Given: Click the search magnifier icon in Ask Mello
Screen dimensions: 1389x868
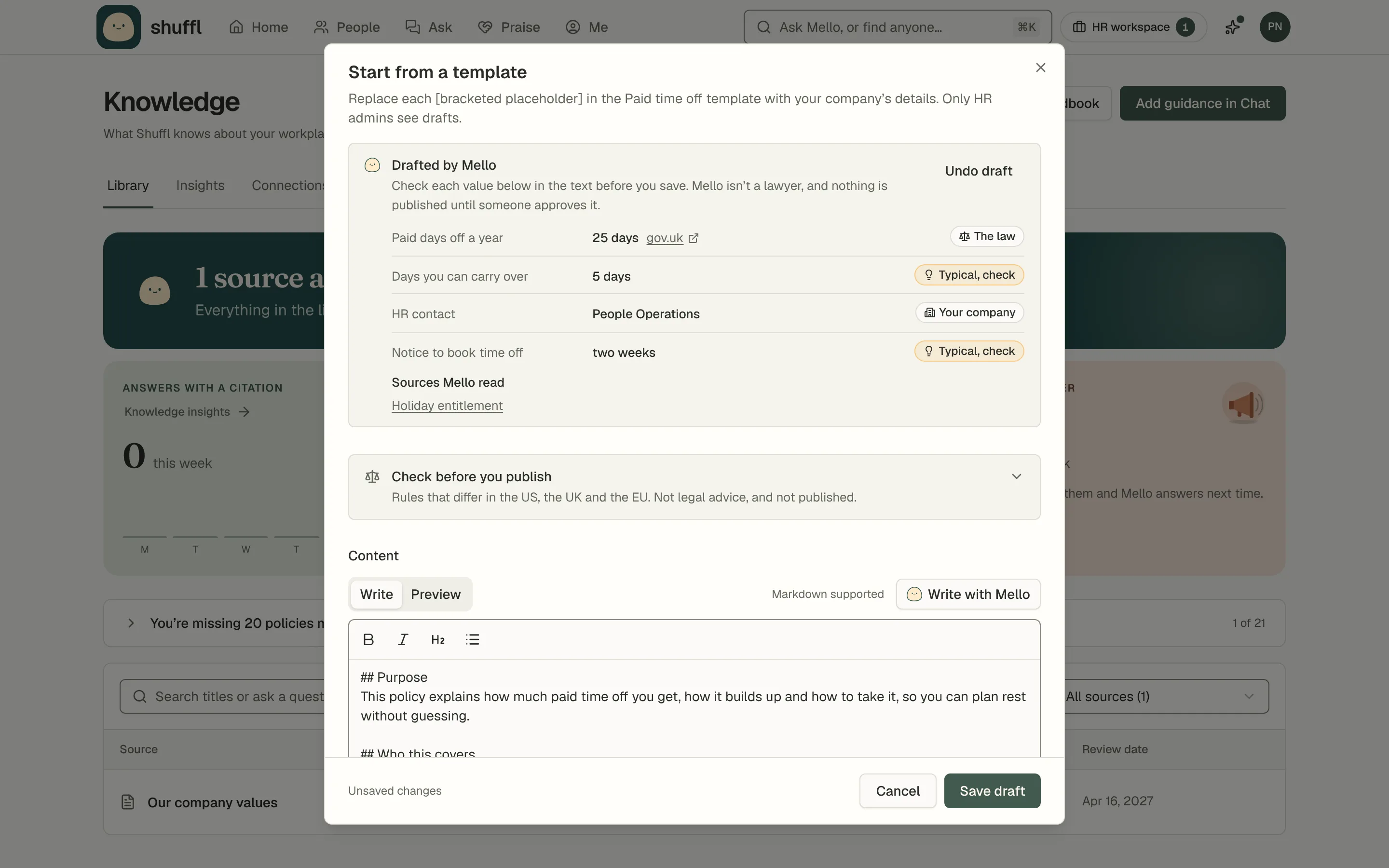Looking at the screenshot, I should point(763,27).
